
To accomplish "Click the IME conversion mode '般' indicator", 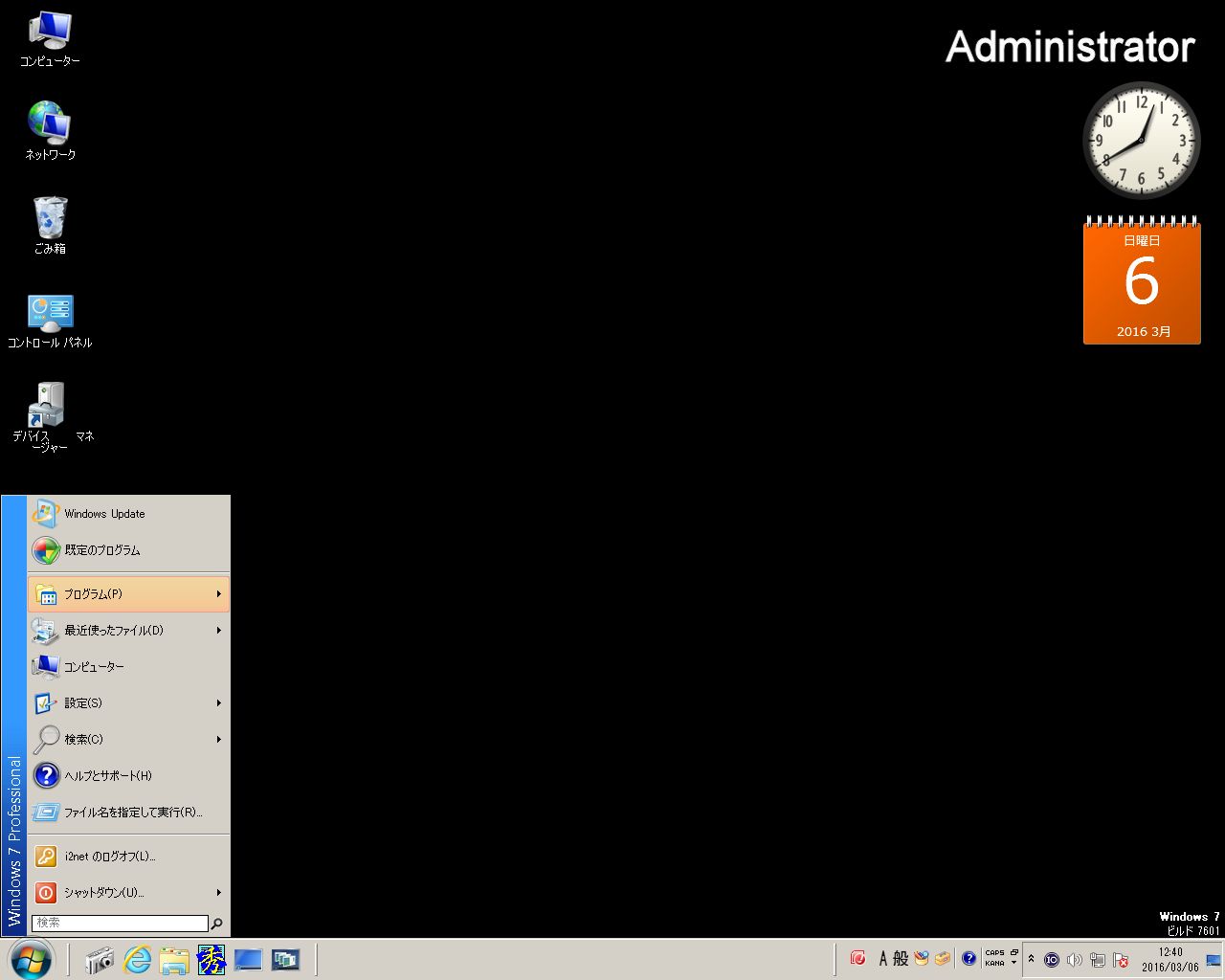I will point(901,958).
